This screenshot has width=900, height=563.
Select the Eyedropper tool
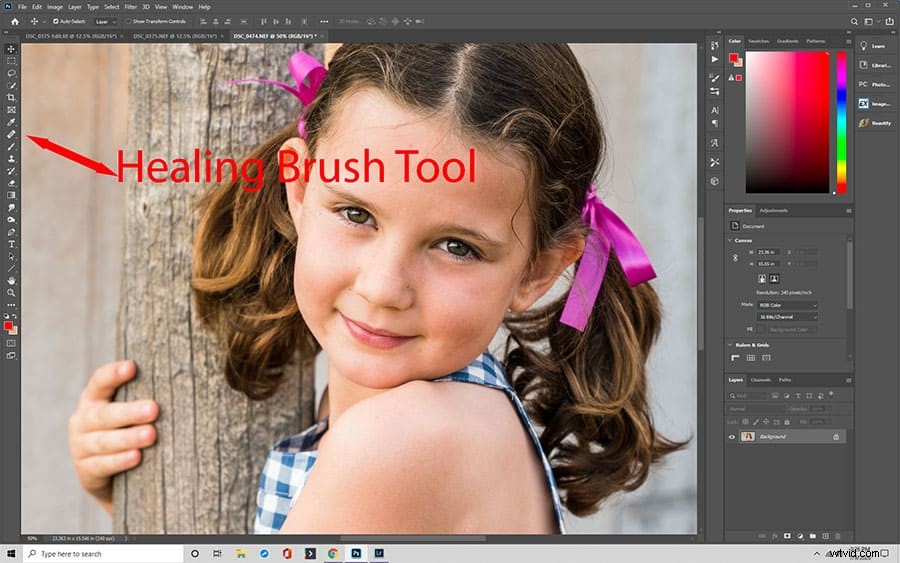pos(11,122)
